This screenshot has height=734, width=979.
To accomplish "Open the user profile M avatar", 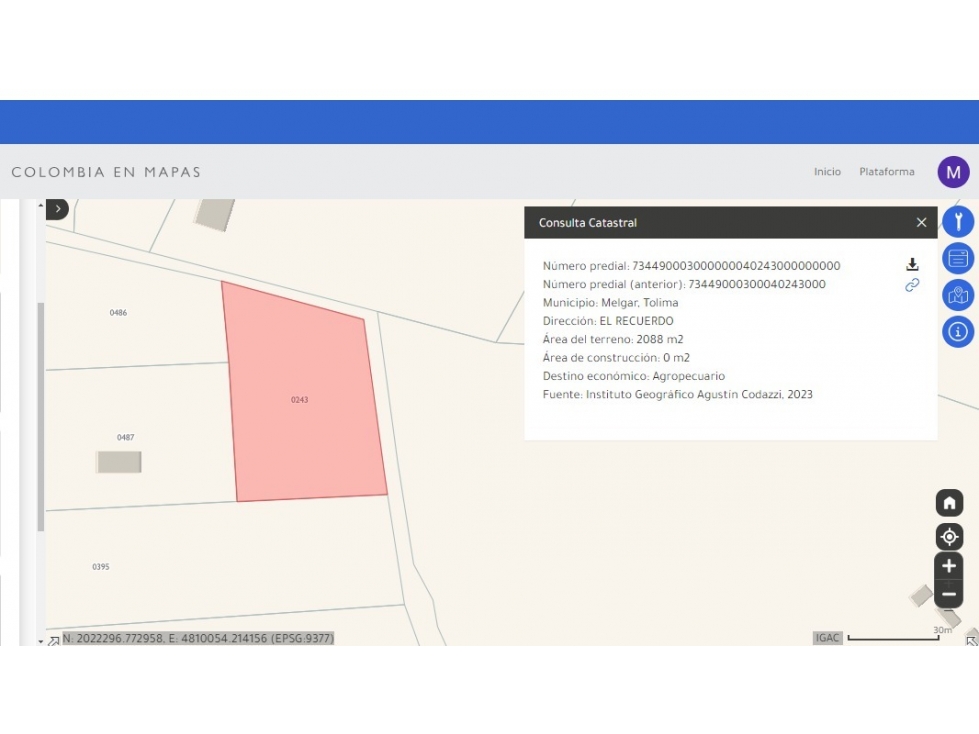I will point(953,172).
